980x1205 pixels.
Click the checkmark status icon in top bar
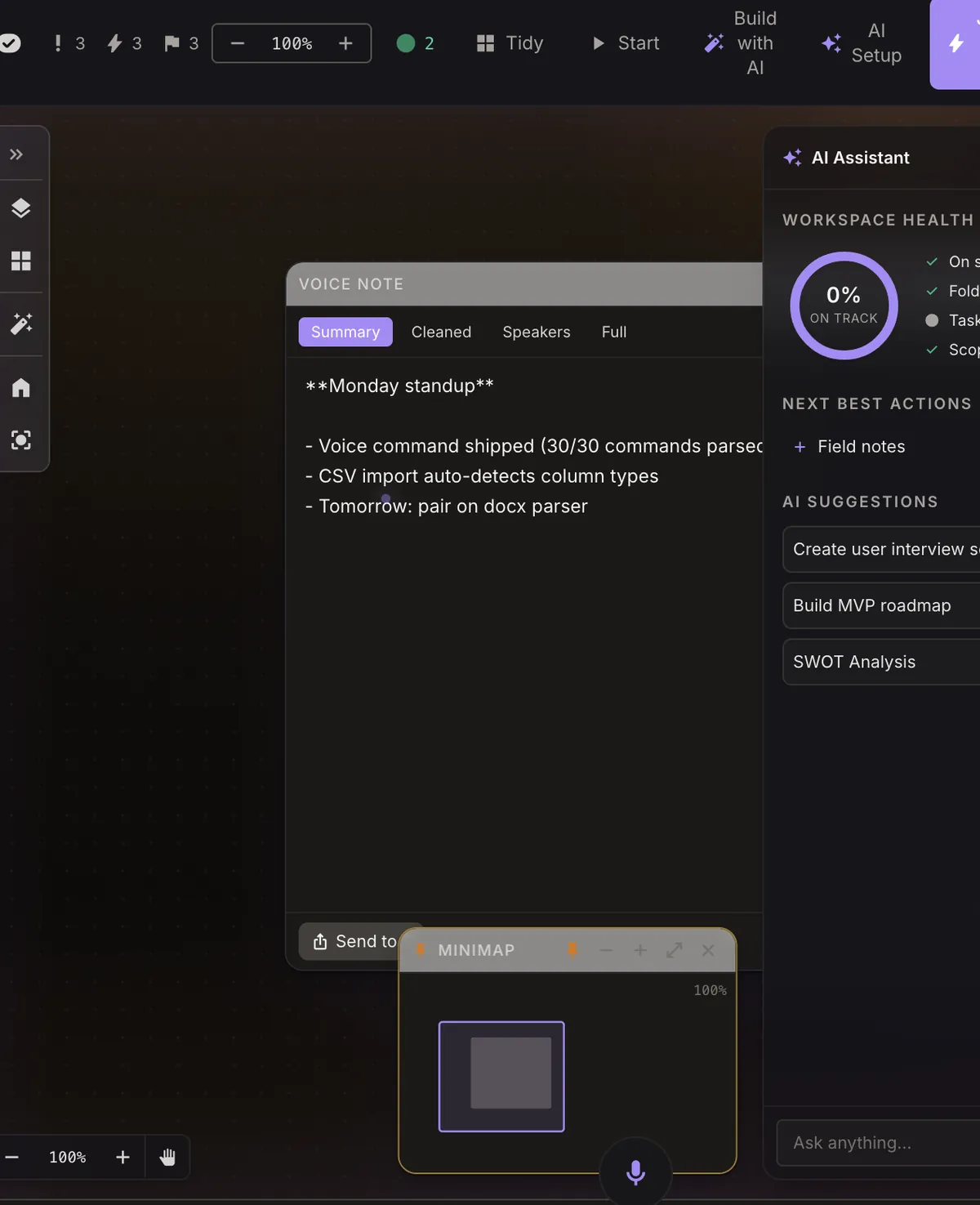coord(10,43)
